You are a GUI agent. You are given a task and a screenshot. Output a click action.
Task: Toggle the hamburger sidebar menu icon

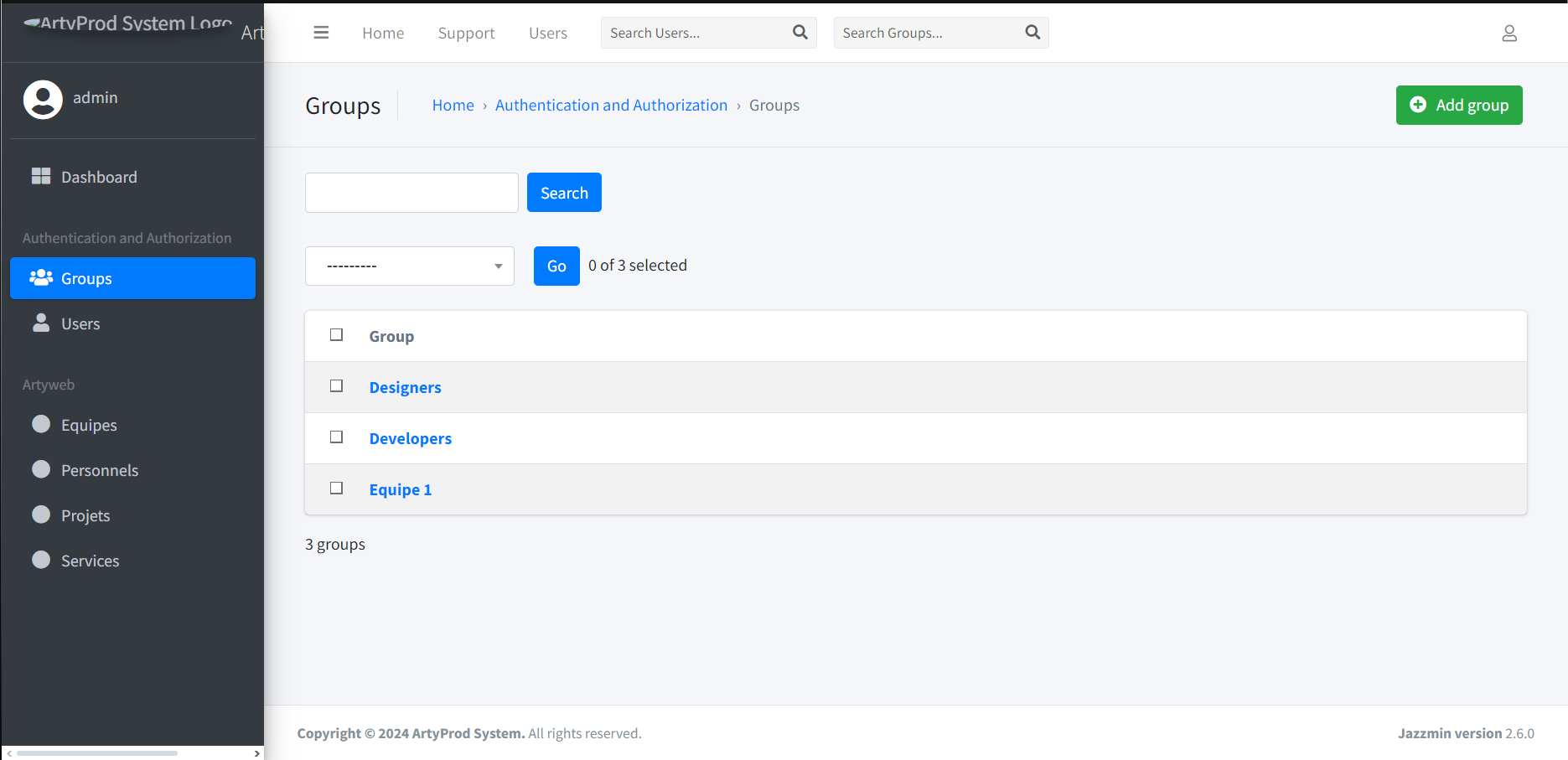(x=321, y=33)
